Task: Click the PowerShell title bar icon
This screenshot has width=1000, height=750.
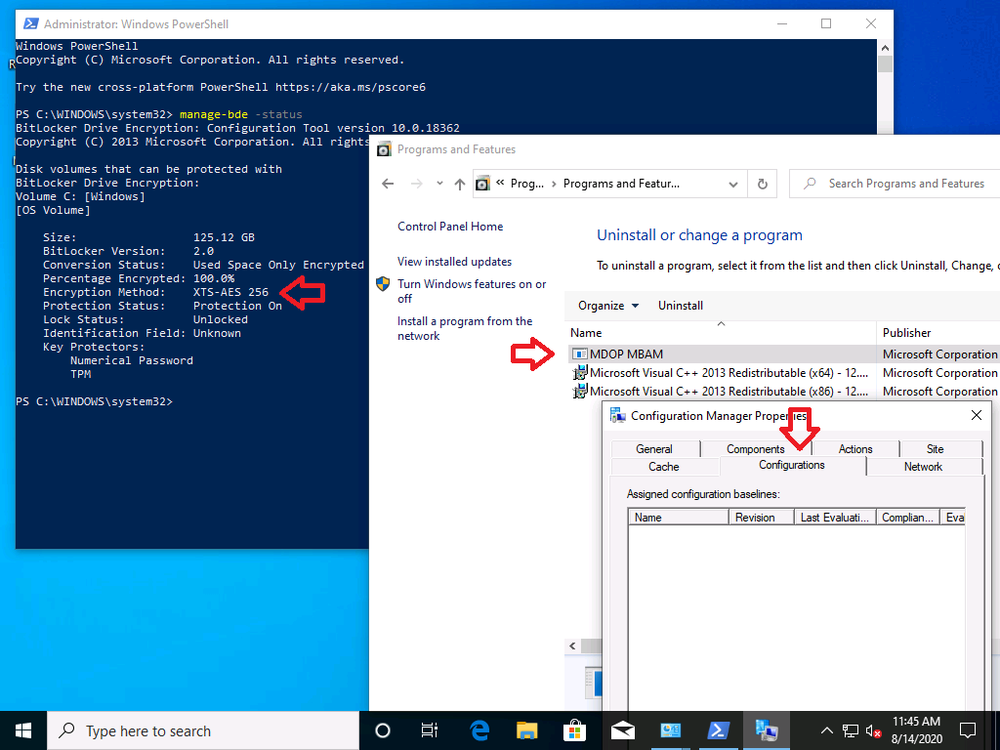Action: [30, 24]
